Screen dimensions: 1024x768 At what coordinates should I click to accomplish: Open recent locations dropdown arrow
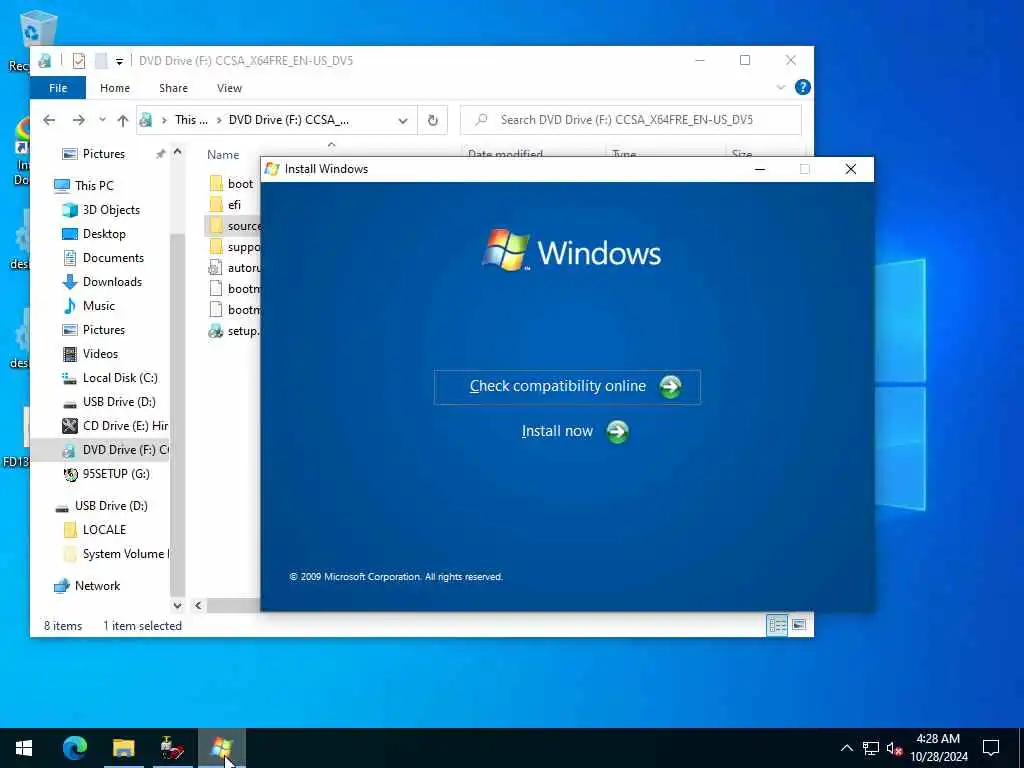click(102, 120)
